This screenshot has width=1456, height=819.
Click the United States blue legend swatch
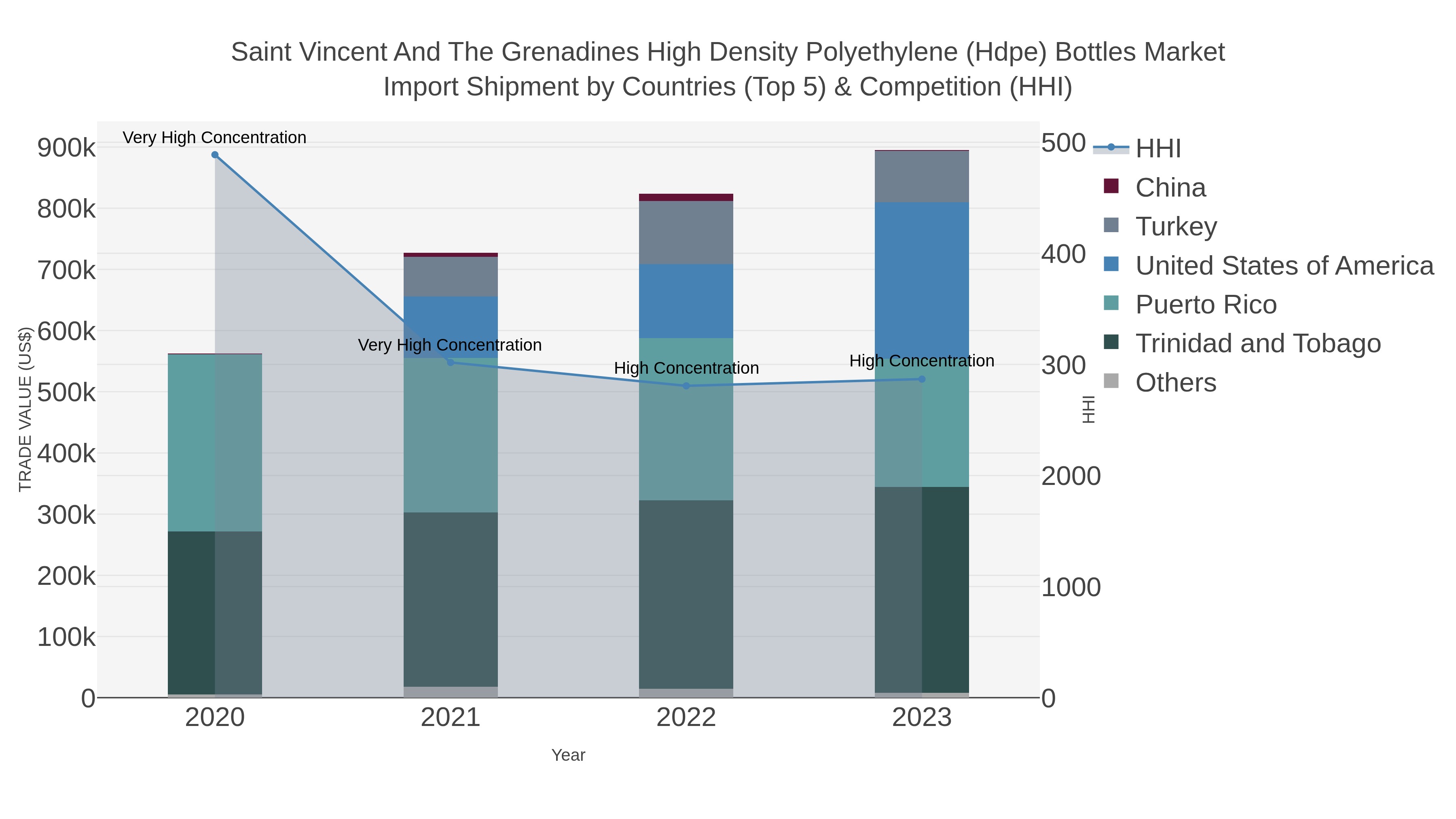1111,264
